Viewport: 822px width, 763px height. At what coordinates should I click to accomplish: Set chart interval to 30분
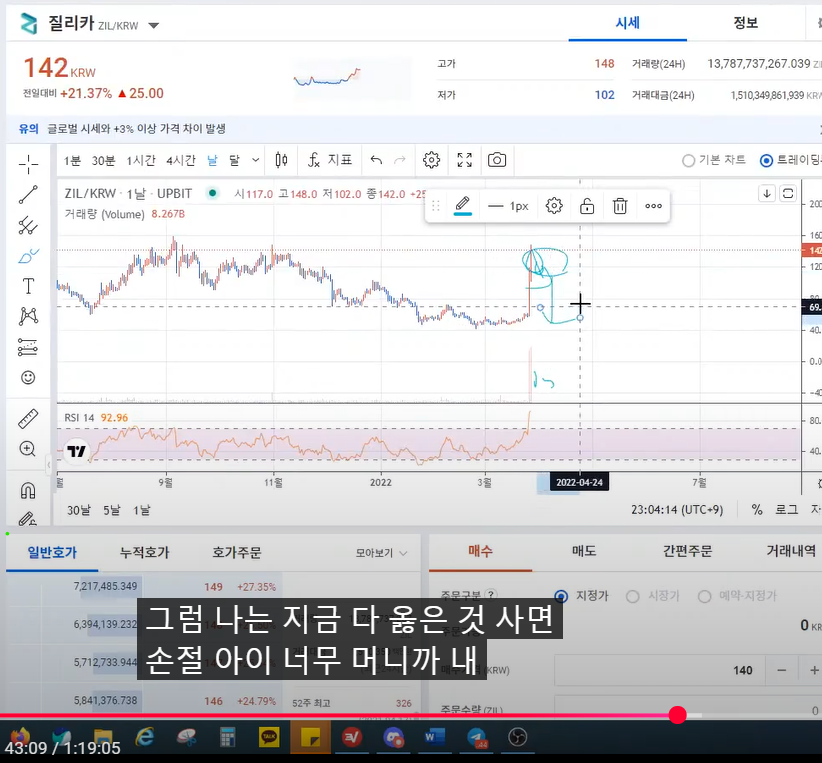click(103, 160)
